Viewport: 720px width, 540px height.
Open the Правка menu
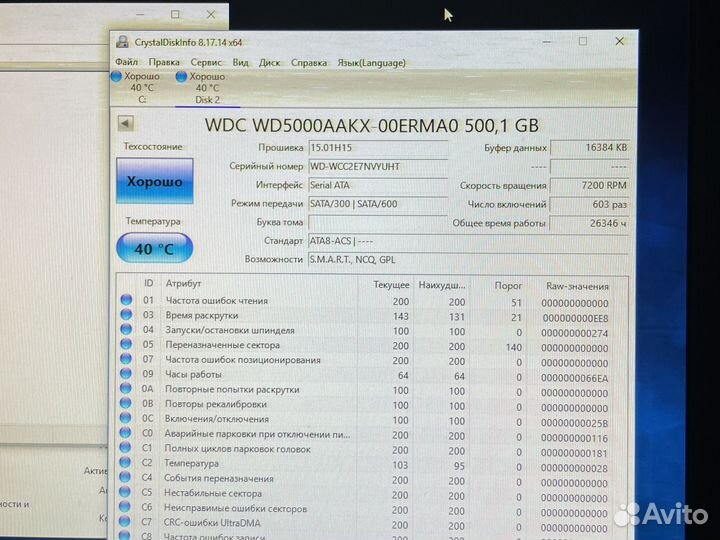pos(164,62)
